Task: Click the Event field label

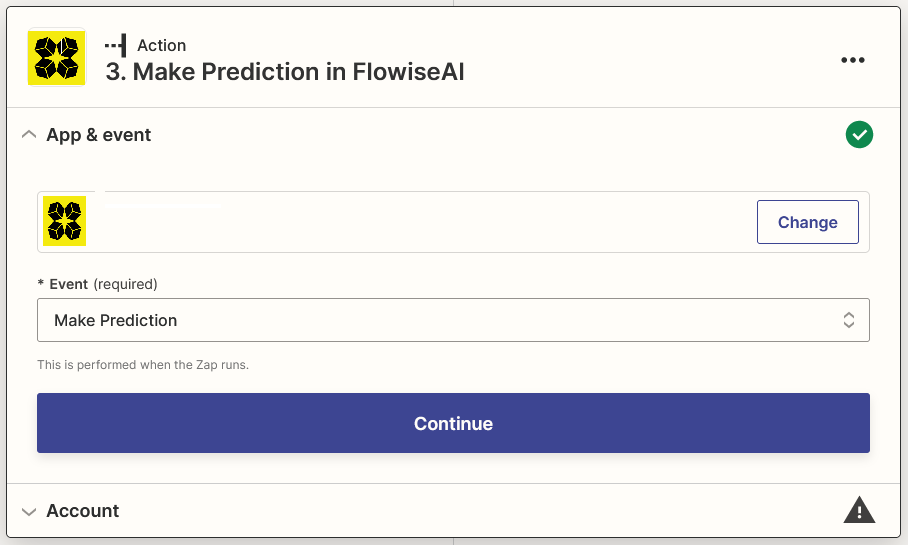Action: pyautogui.click(x=68, y=284)
